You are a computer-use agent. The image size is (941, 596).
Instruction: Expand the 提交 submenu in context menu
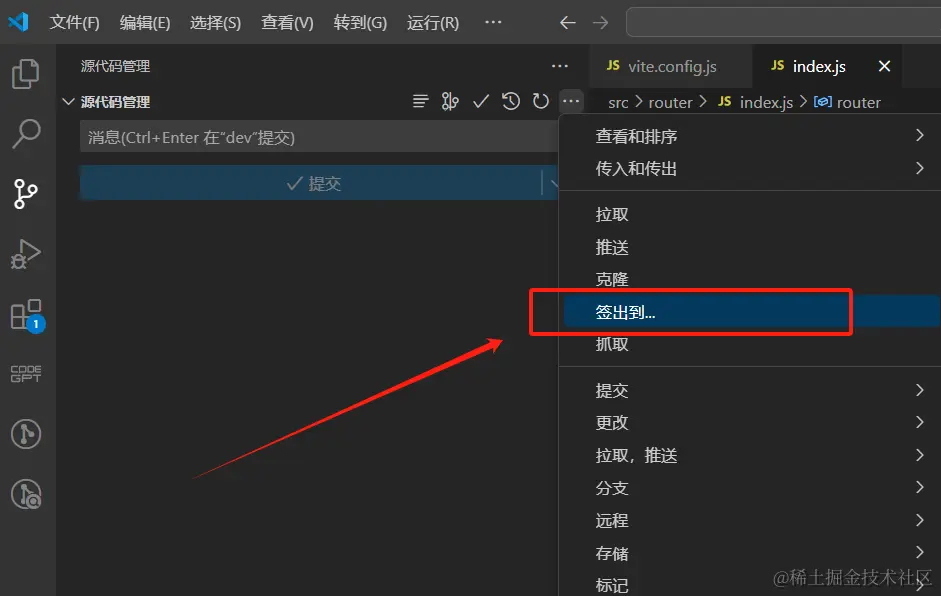(750, 390)
